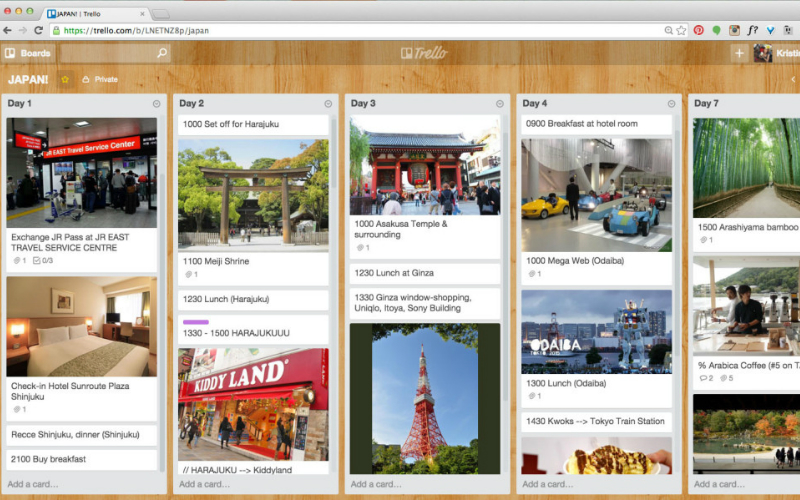Open the JR East Travel Service Center photo
This screenshot has height=500, width=800.
pyautogui.click(x=82, y=172)
